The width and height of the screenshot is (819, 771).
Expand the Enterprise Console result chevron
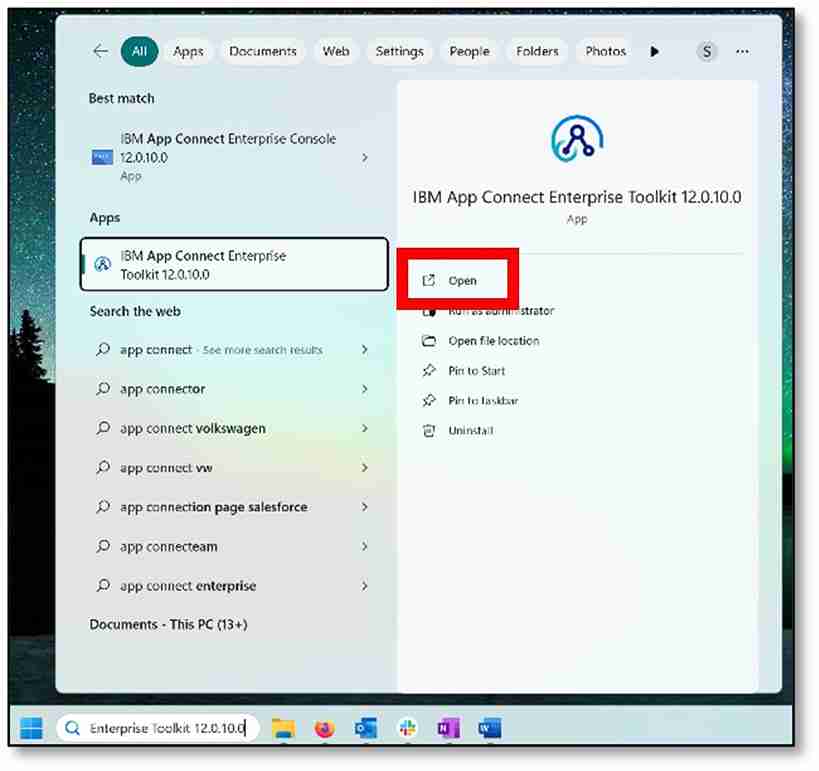(x=365, y=157)
